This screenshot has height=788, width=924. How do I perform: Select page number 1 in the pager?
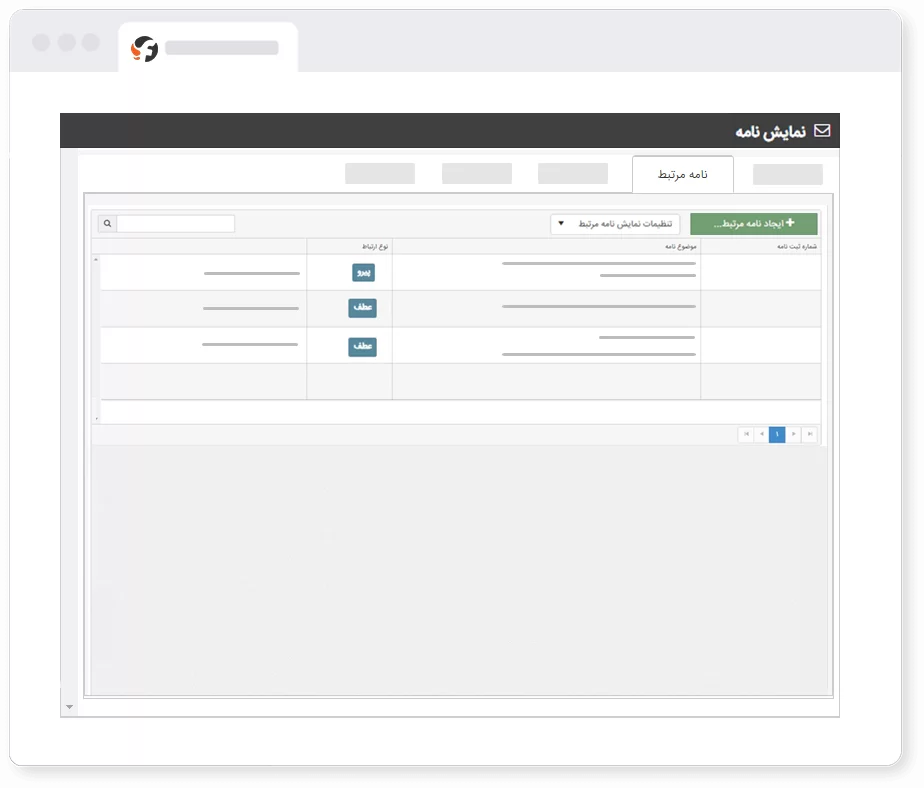pos(777,434)
